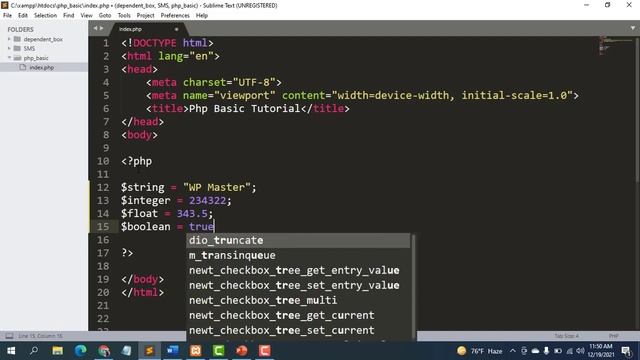Switch to Sublime Text taskbar icon
Viewport: 640px width, 360px height.
(x=149, y=351)
